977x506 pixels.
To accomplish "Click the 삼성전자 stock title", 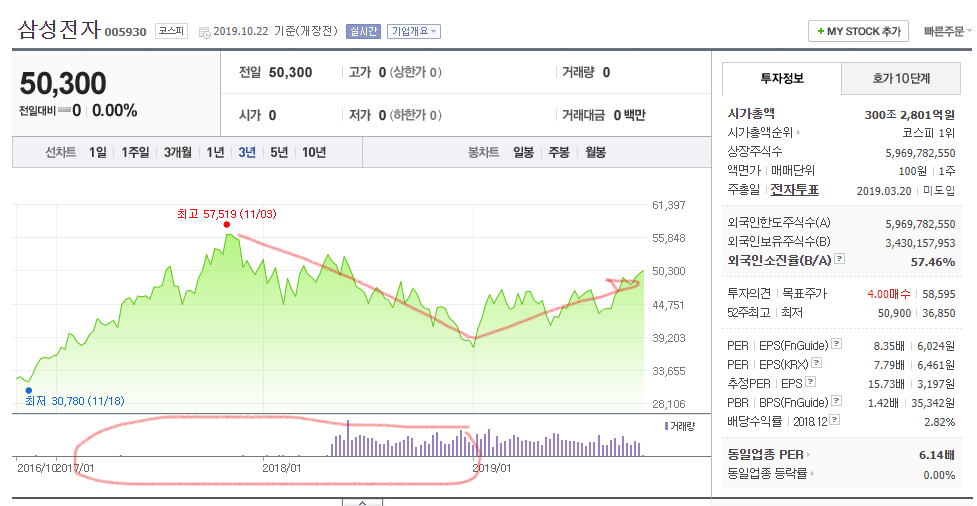I will click(x=59, y=29).
